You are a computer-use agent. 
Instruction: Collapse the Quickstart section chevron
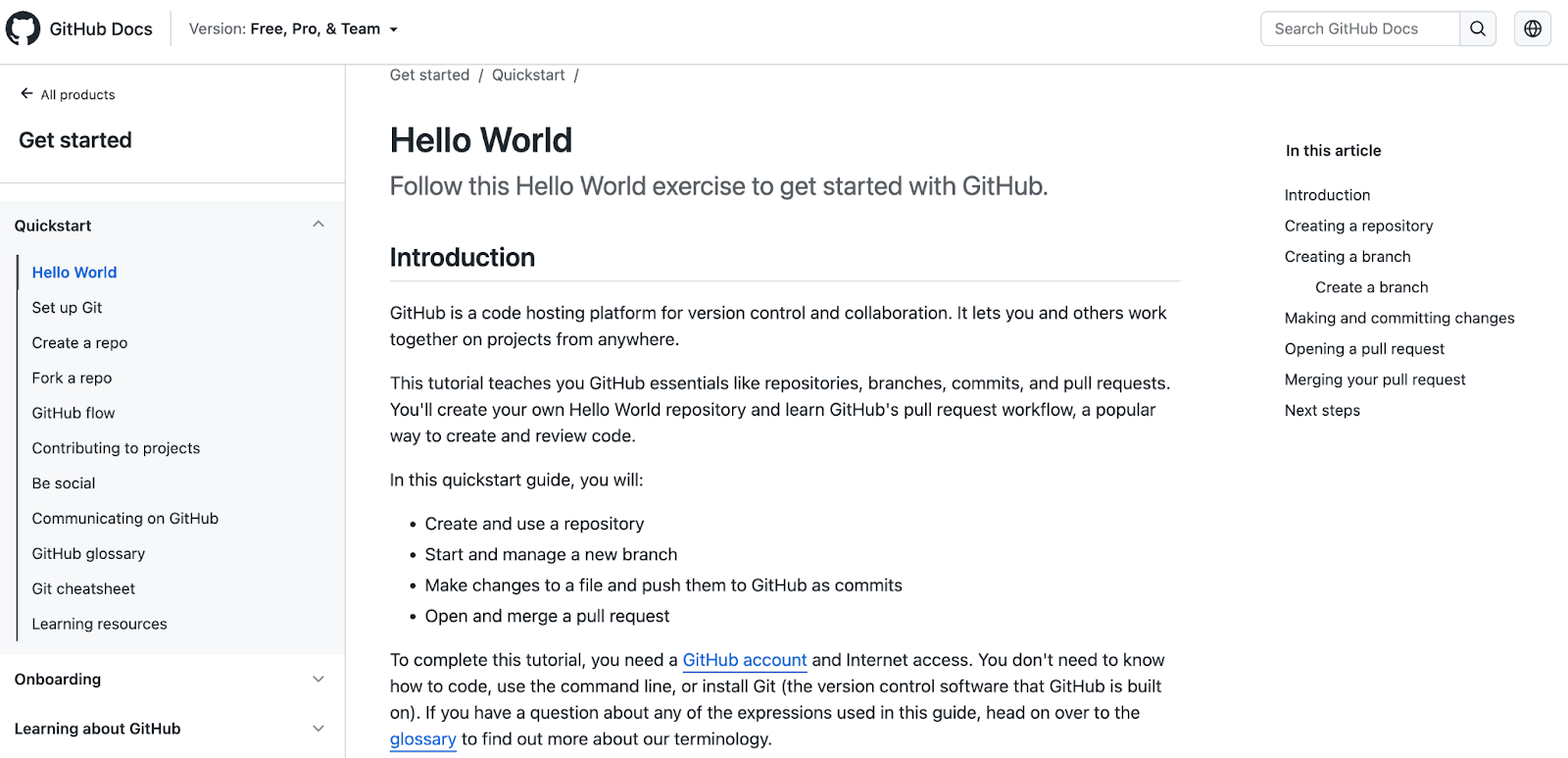[x=318, y=225]
